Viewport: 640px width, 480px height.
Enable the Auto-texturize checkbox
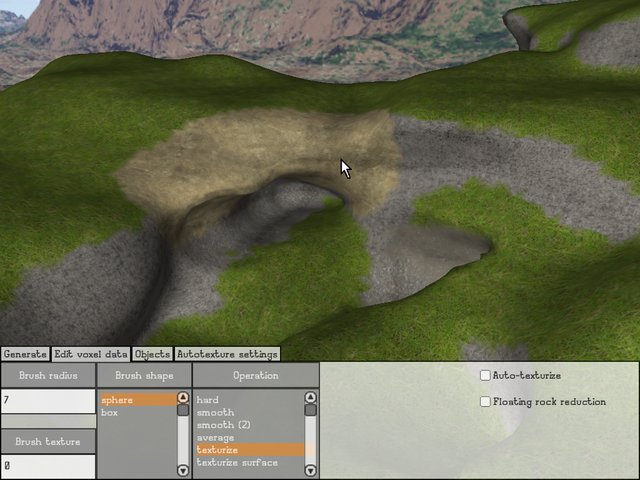click(485, 376)
